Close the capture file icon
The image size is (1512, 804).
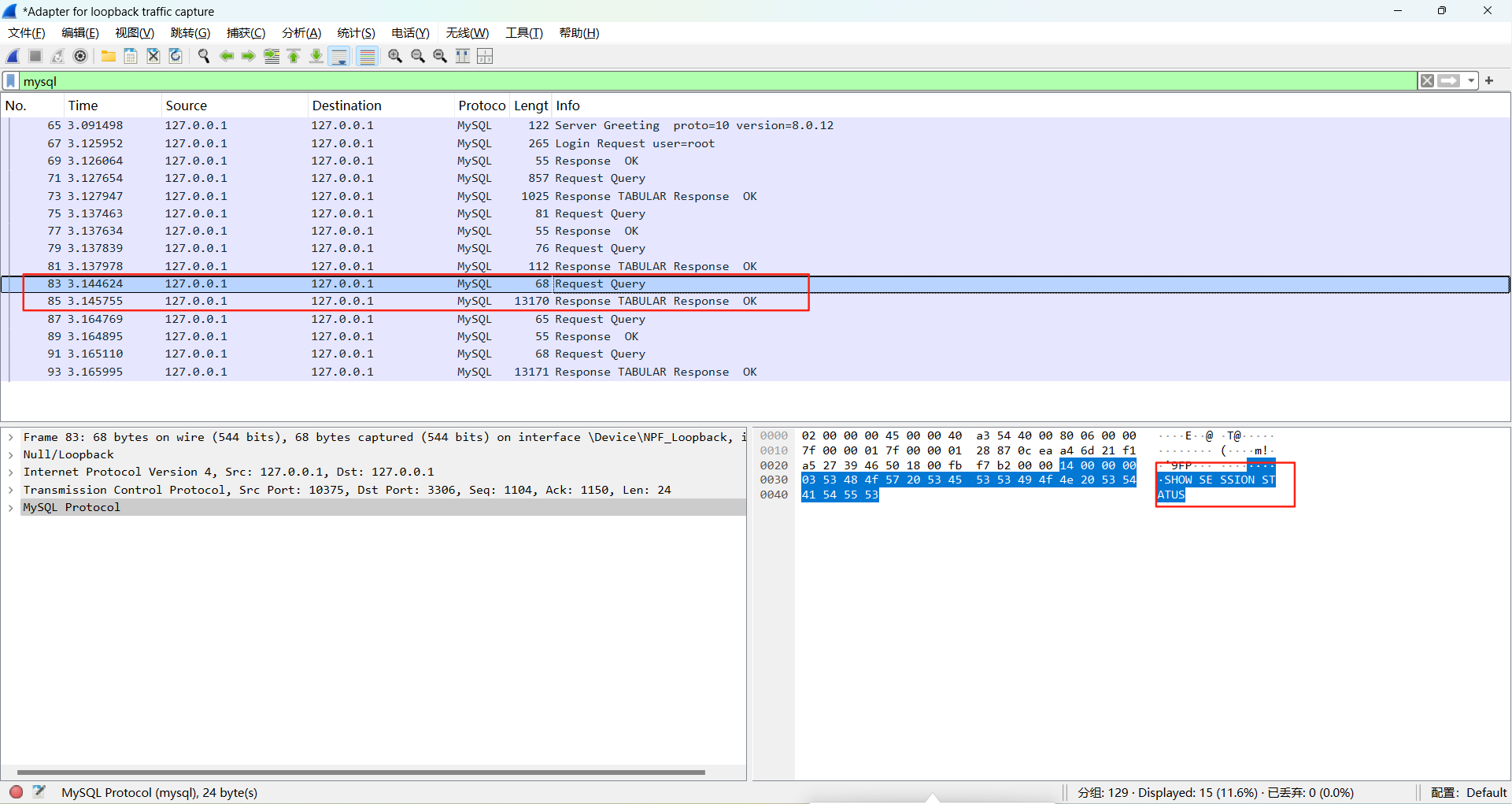tap(153, 56)
